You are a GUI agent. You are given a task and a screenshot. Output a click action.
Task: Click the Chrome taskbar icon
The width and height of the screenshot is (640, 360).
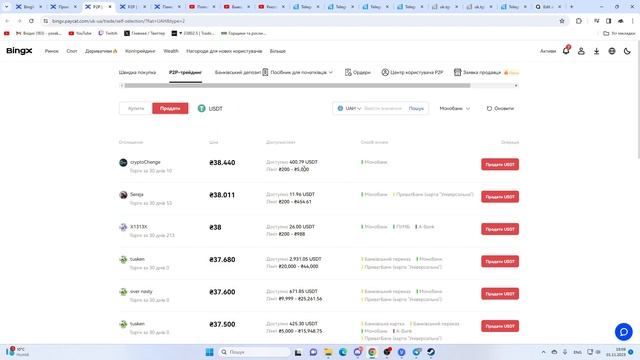(372, 352)
